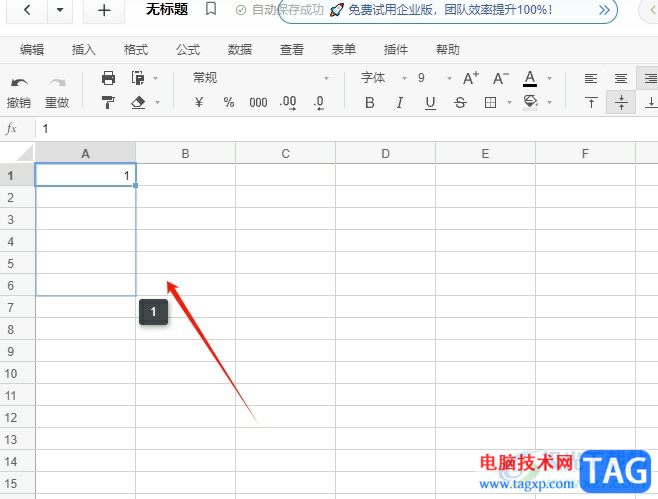The image size is (658, 499).
Task: Click the 撤销 undo button
Action: [19, 92]
